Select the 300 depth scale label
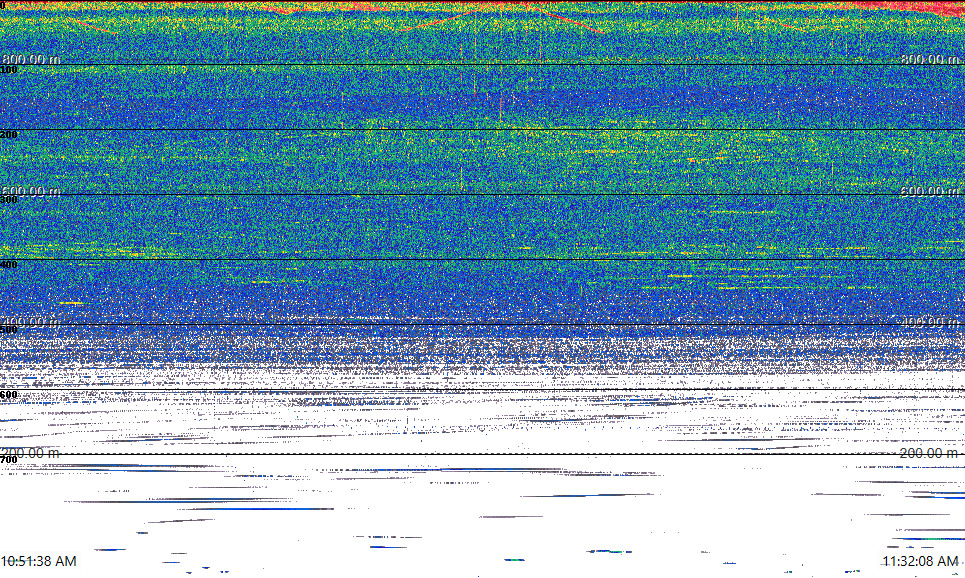The image size is (965, 578). (x=9, y=200)
